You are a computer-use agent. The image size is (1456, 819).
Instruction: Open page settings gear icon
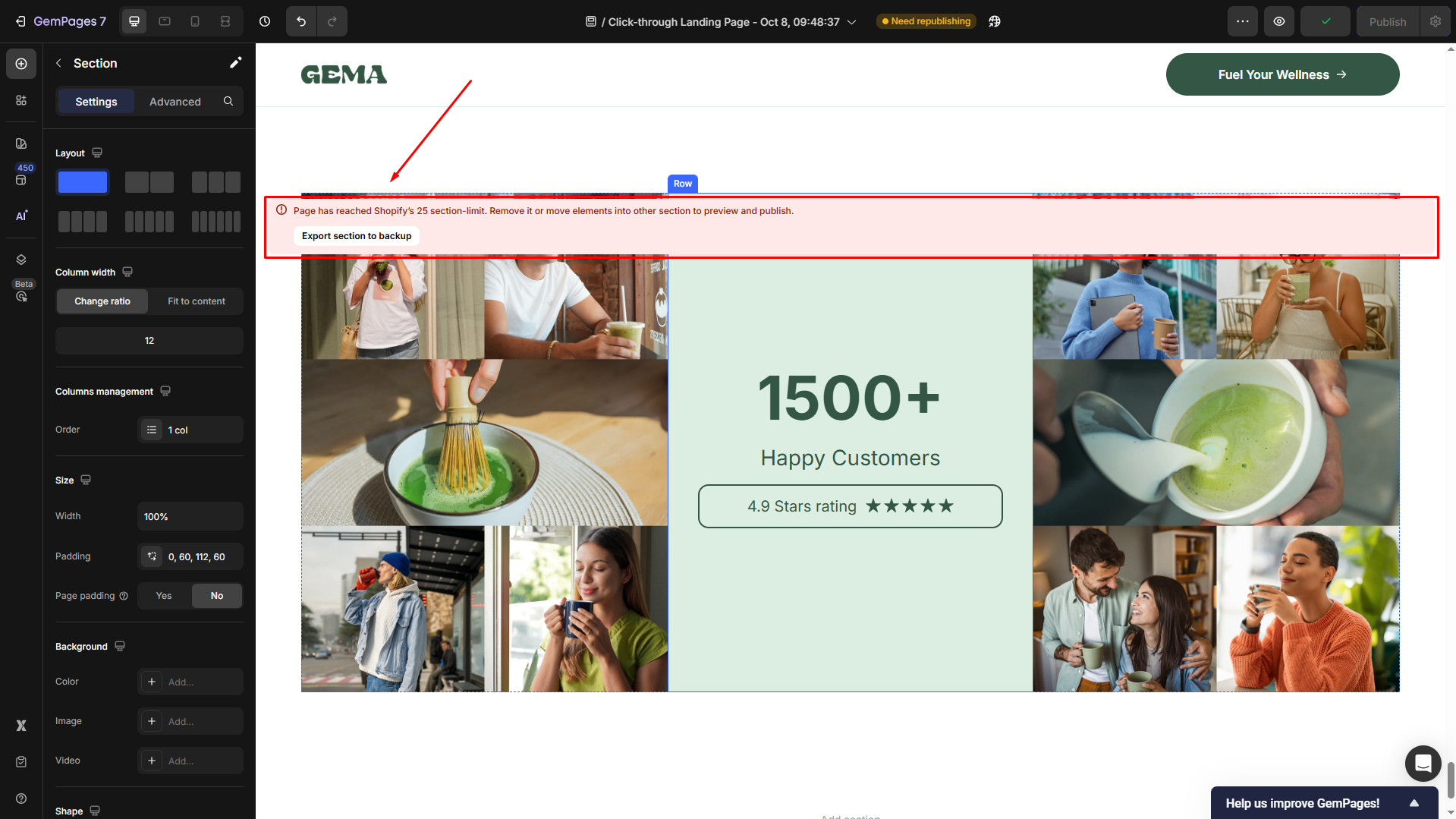(1436, 21)
